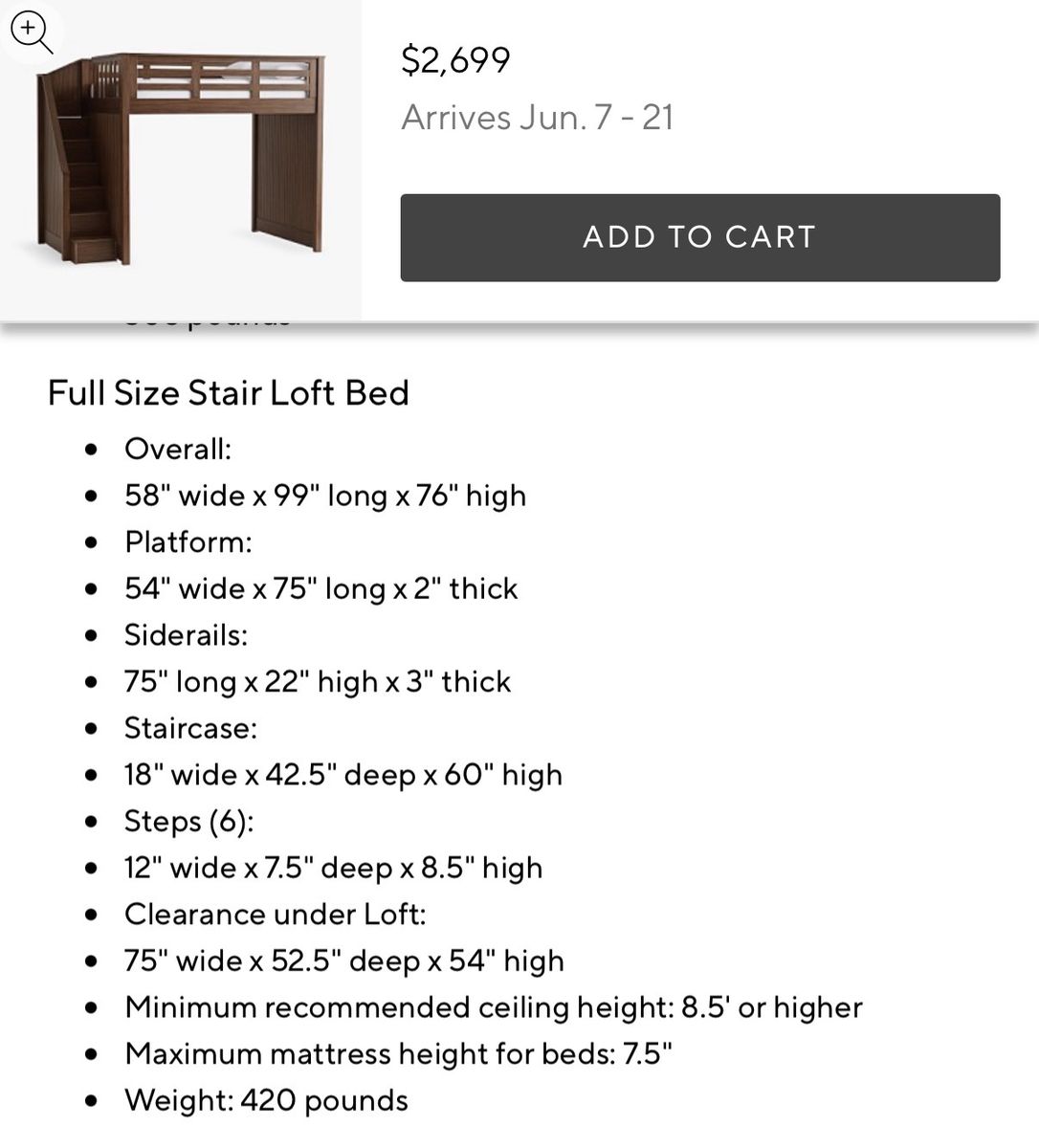Viewport: 1039px width, 1148px height.
Task: Select the Clearance under Loft: item
Action: pyautogui.click(x=276, y=914)
